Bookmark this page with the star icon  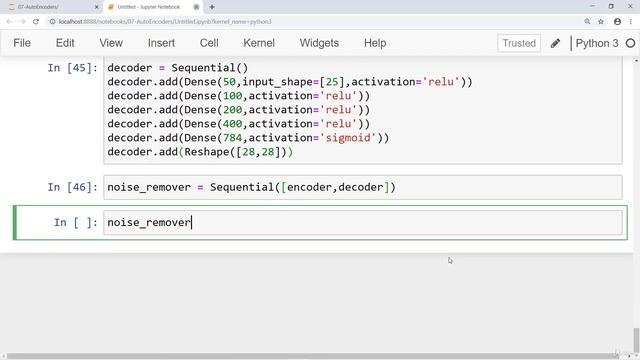click(x=601, y=22)
